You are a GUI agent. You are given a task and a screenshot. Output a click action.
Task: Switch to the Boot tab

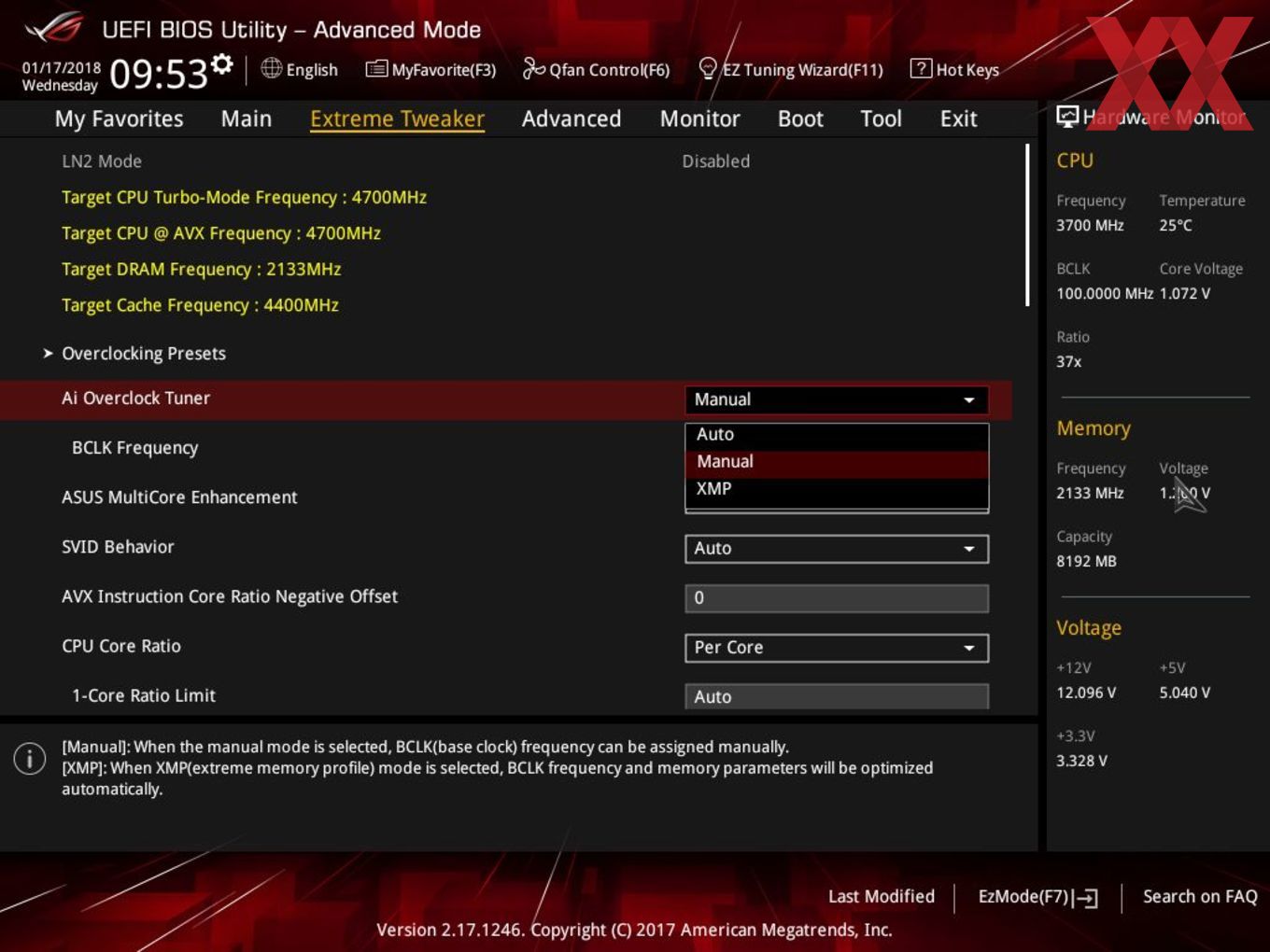(x=800, y=119)
